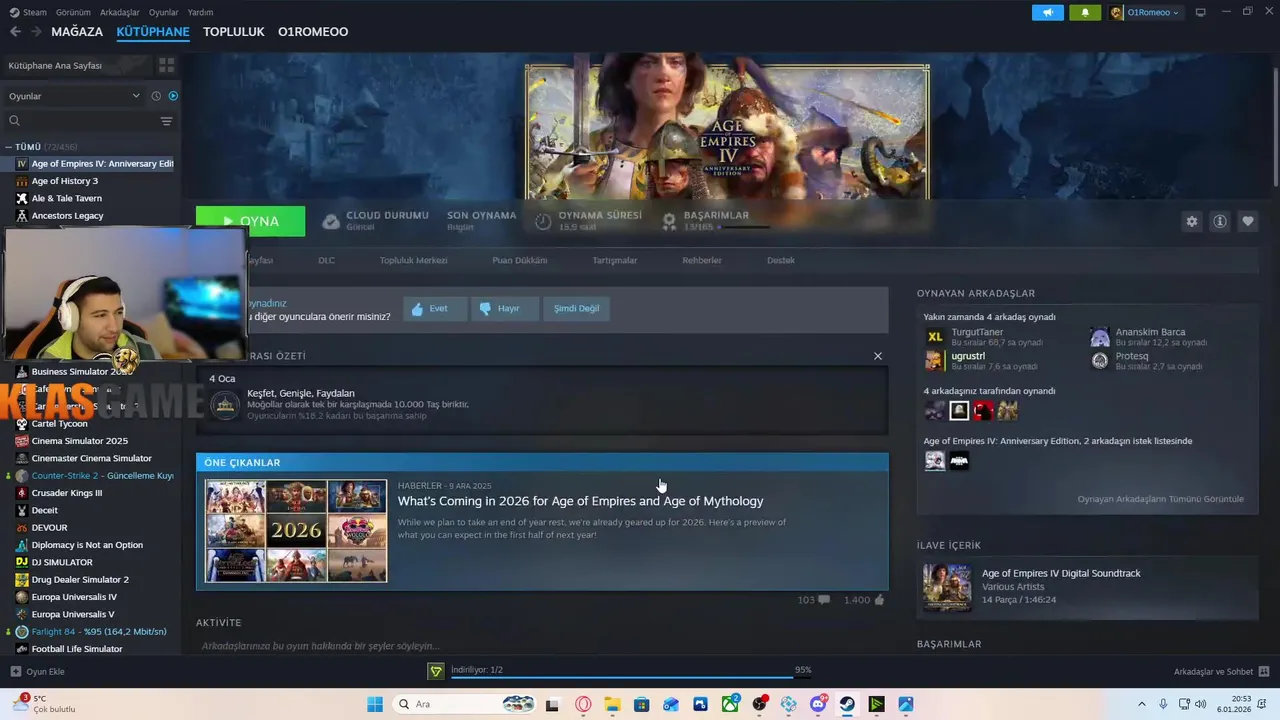Screen dimensions: 1280x720
Task: Open the DLC tab
Action: 326,260
